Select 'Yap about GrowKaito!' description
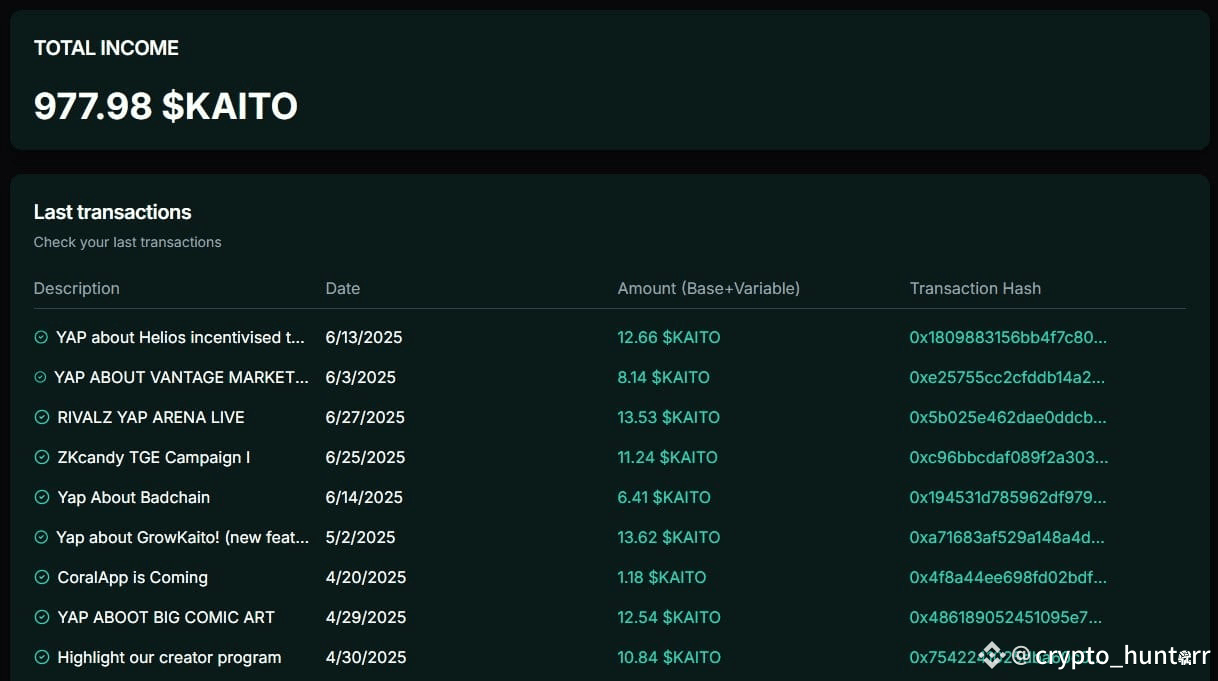The image size is (1218, 681). tap(183, 538)
